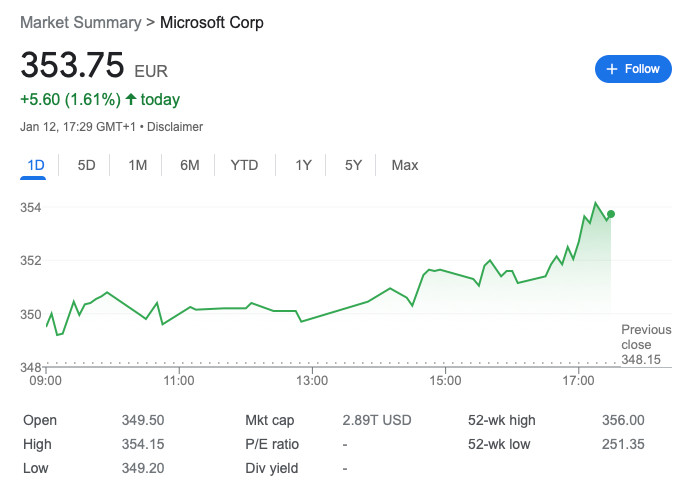694x486 pixels.
Task: Select the 1D chart range tab
Action: [35, 166]
